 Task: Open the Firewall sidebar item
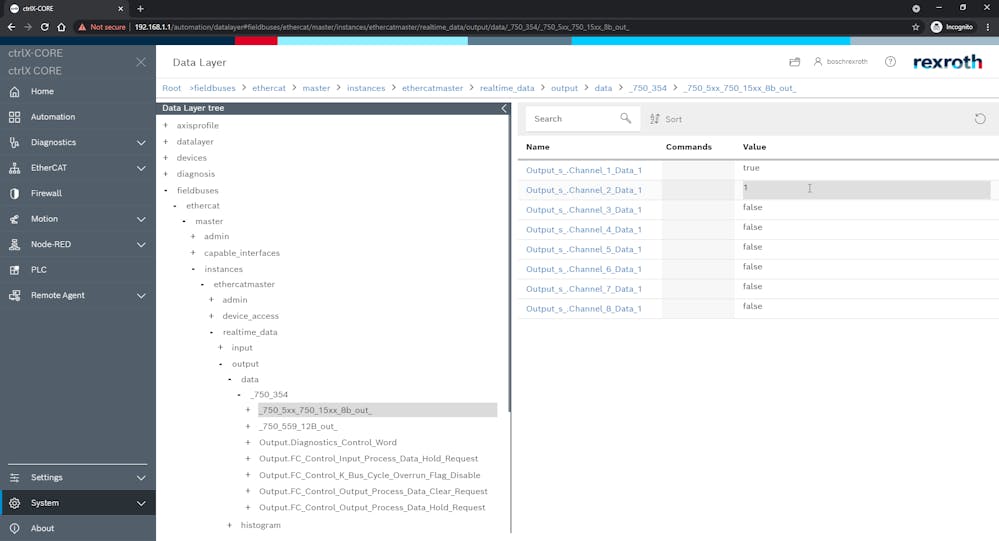[x=46, y=193]
